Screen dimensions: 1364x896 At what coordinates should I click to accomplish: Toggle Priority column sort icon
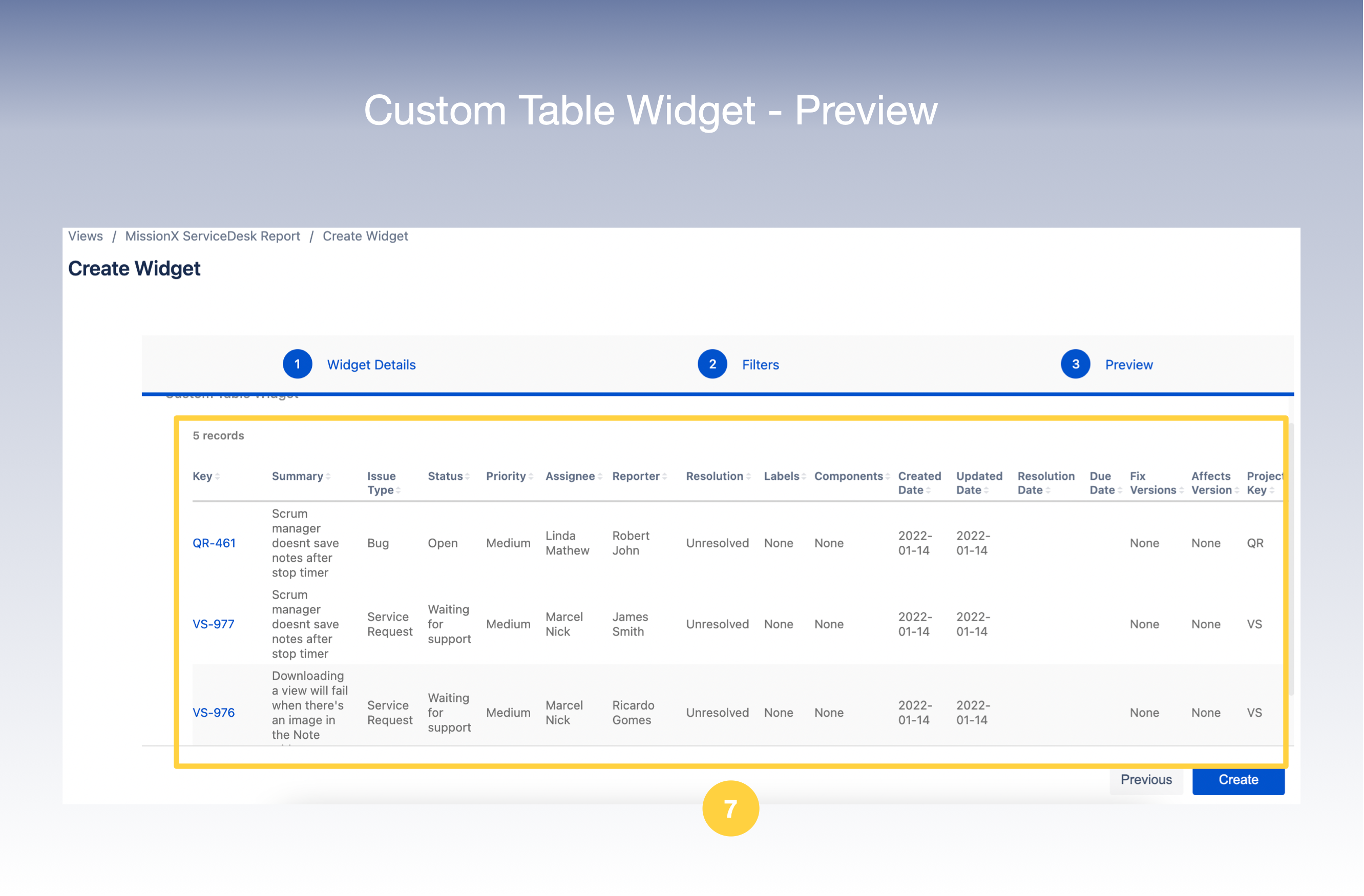(x=531, y=477)
